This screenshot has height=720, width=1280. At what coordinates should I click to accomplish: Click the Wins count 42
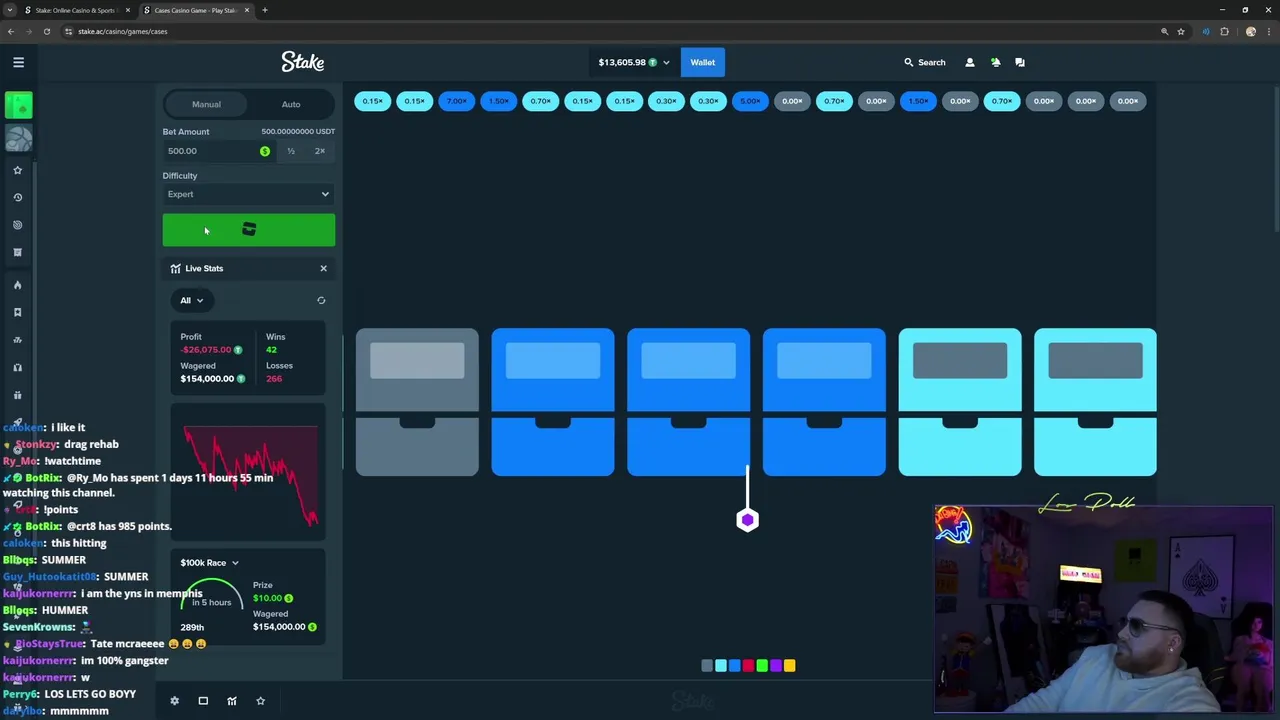click(x=271, y=350)
